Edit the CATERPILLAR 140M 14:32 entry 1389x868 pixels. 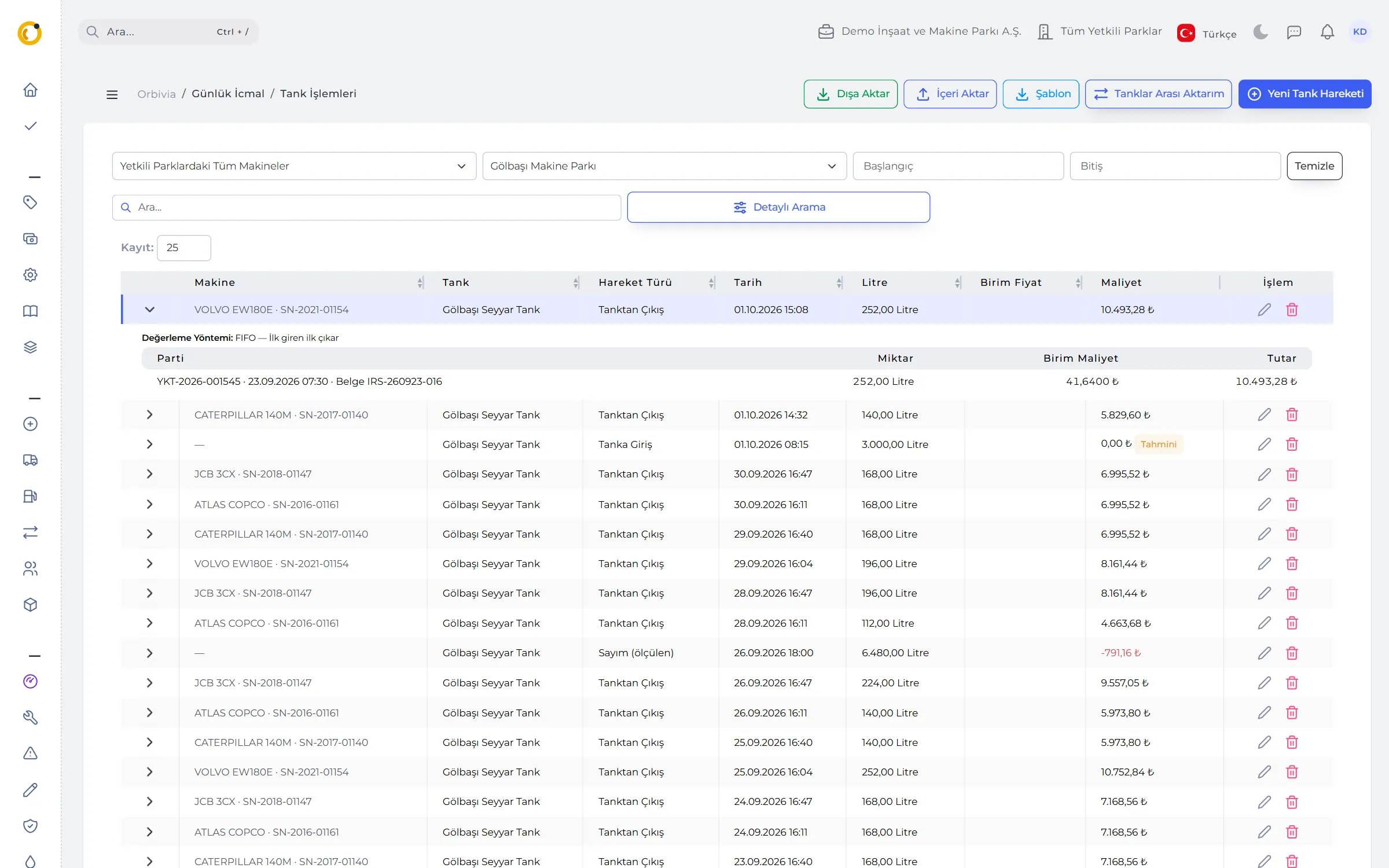pos(1264,414)
